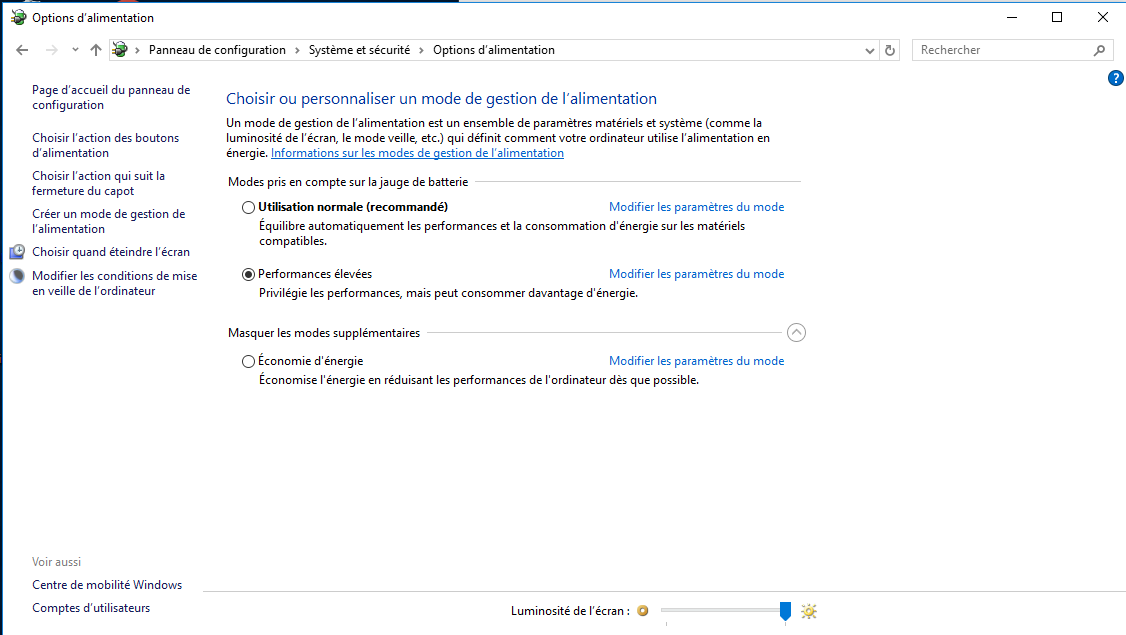Click the Choisir quand éteindre l'écran link
This screenshot has height=635, width=1126.
[111, 252]
